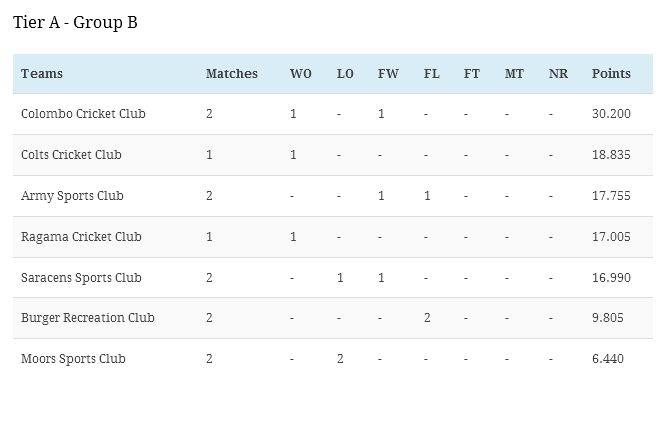This screenshot has height=421, width=666.
Task: Click the Teams column header
Action: click(x=42, y=74)
